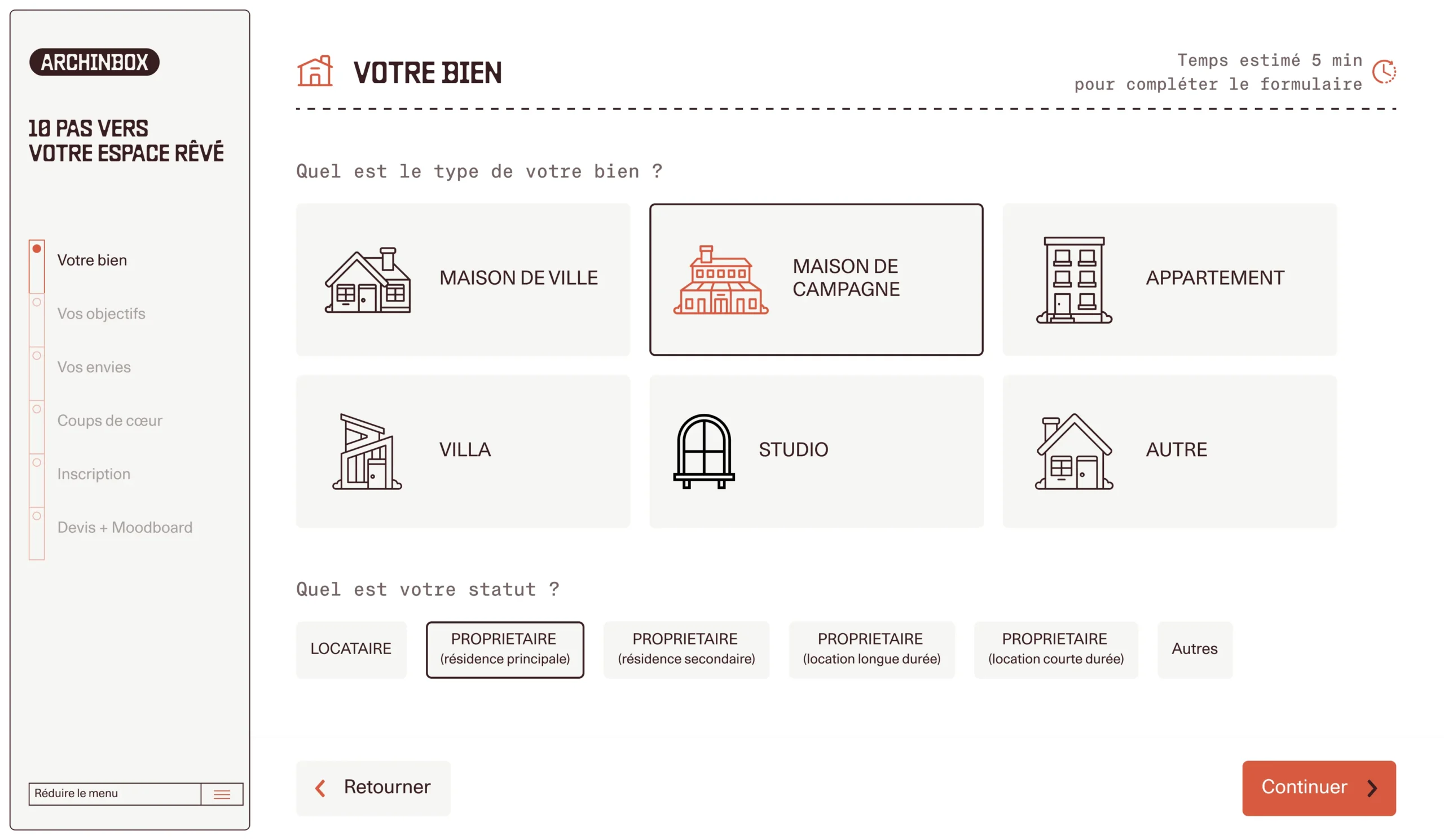This screenshot has width=1444, height=840.
Task: Click the clock icon near estimated time
Action: coord(1384,72)
